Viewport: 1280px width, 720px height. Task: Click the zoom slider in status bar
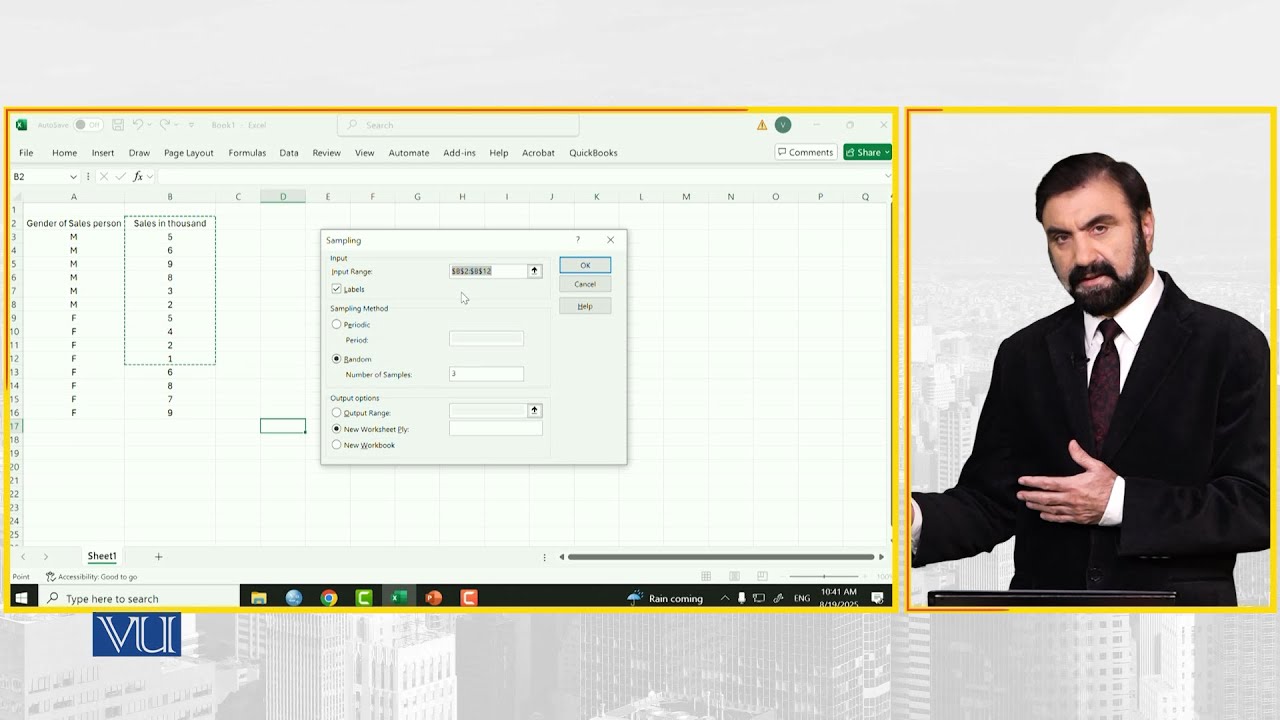tap(824, 576)
